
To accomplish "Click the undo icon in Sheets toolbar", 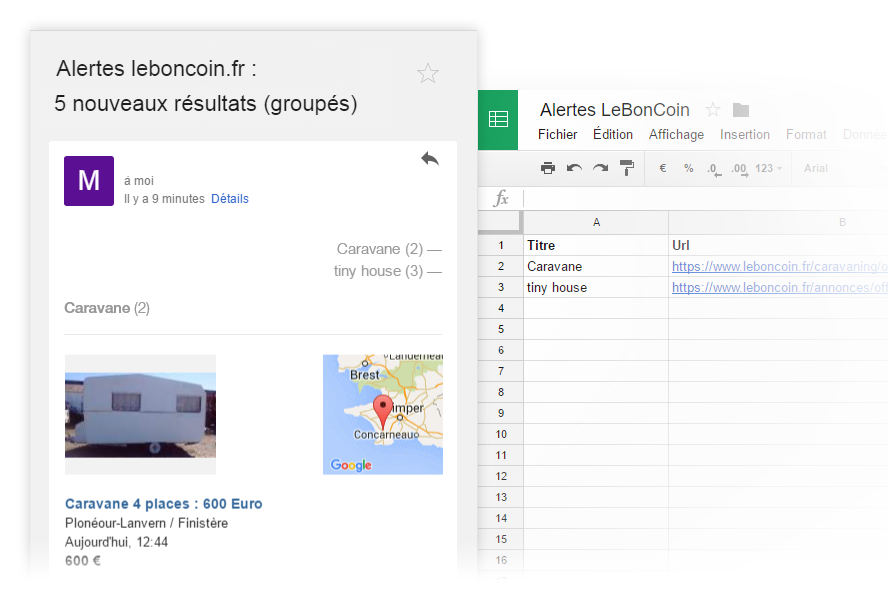I will [x=574, y=168].
